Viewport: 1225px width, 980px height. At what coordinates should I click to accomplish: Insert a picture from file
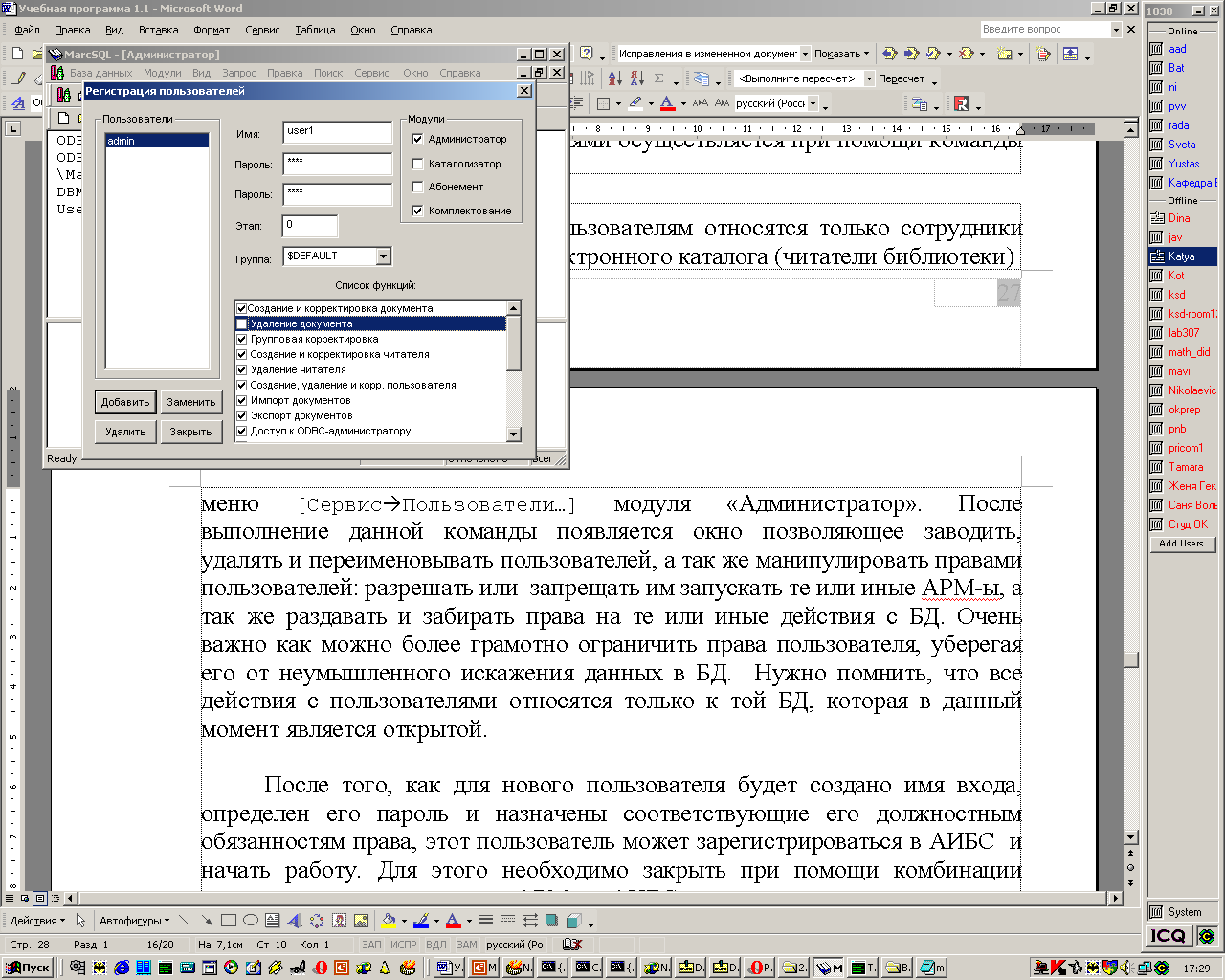(361, 921)
